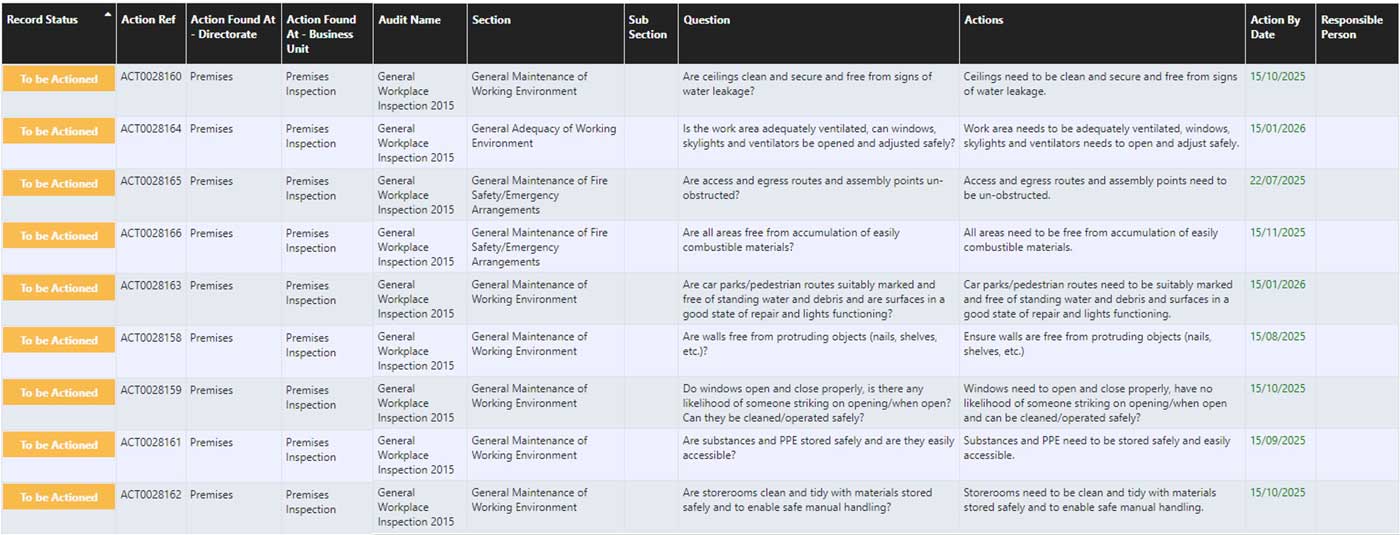Open action reference ACT0028166
The height and width of the screenshot is (535, 1400).
pos(151,233)
